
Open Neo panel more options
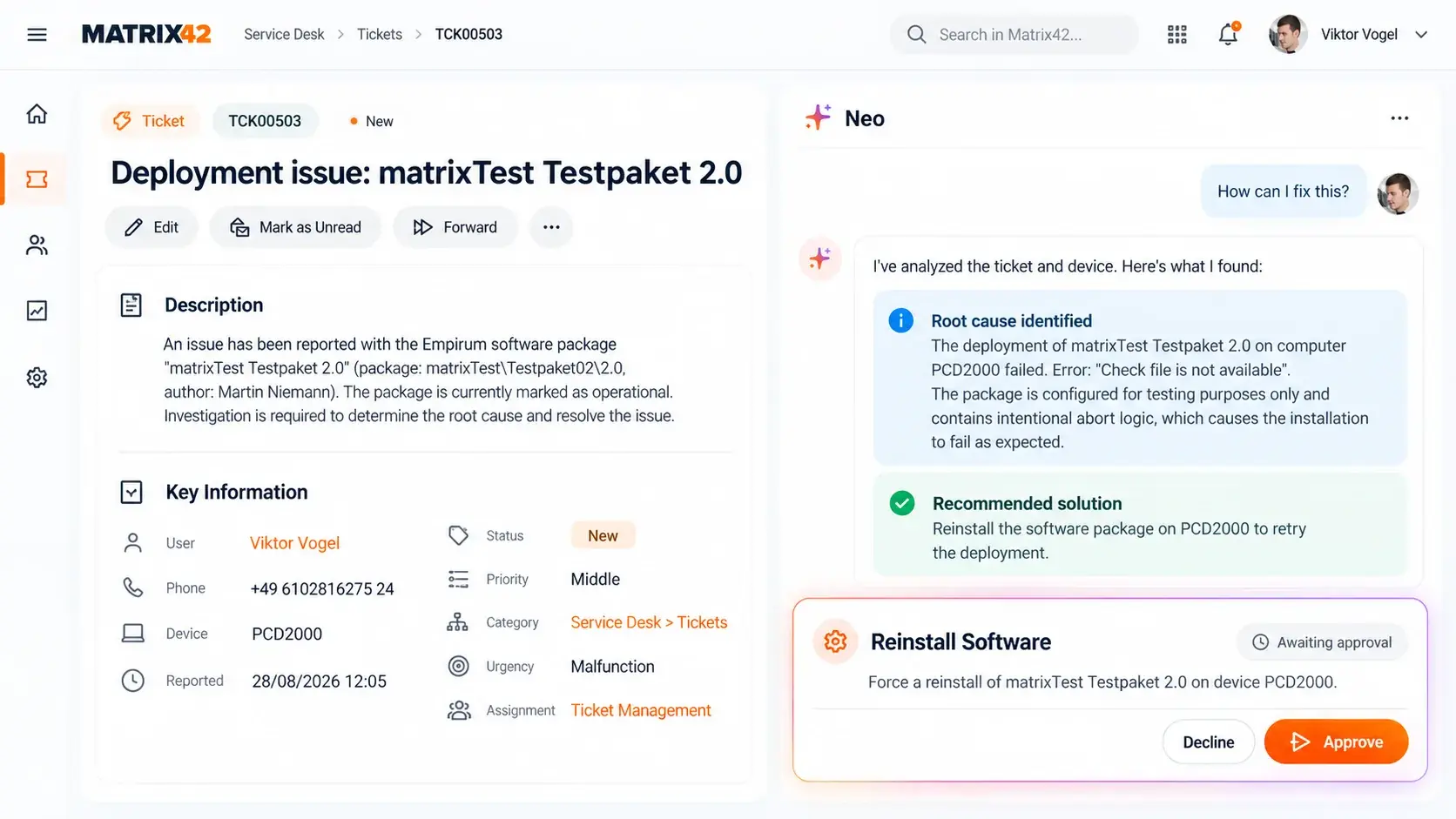pos(1399,118)
